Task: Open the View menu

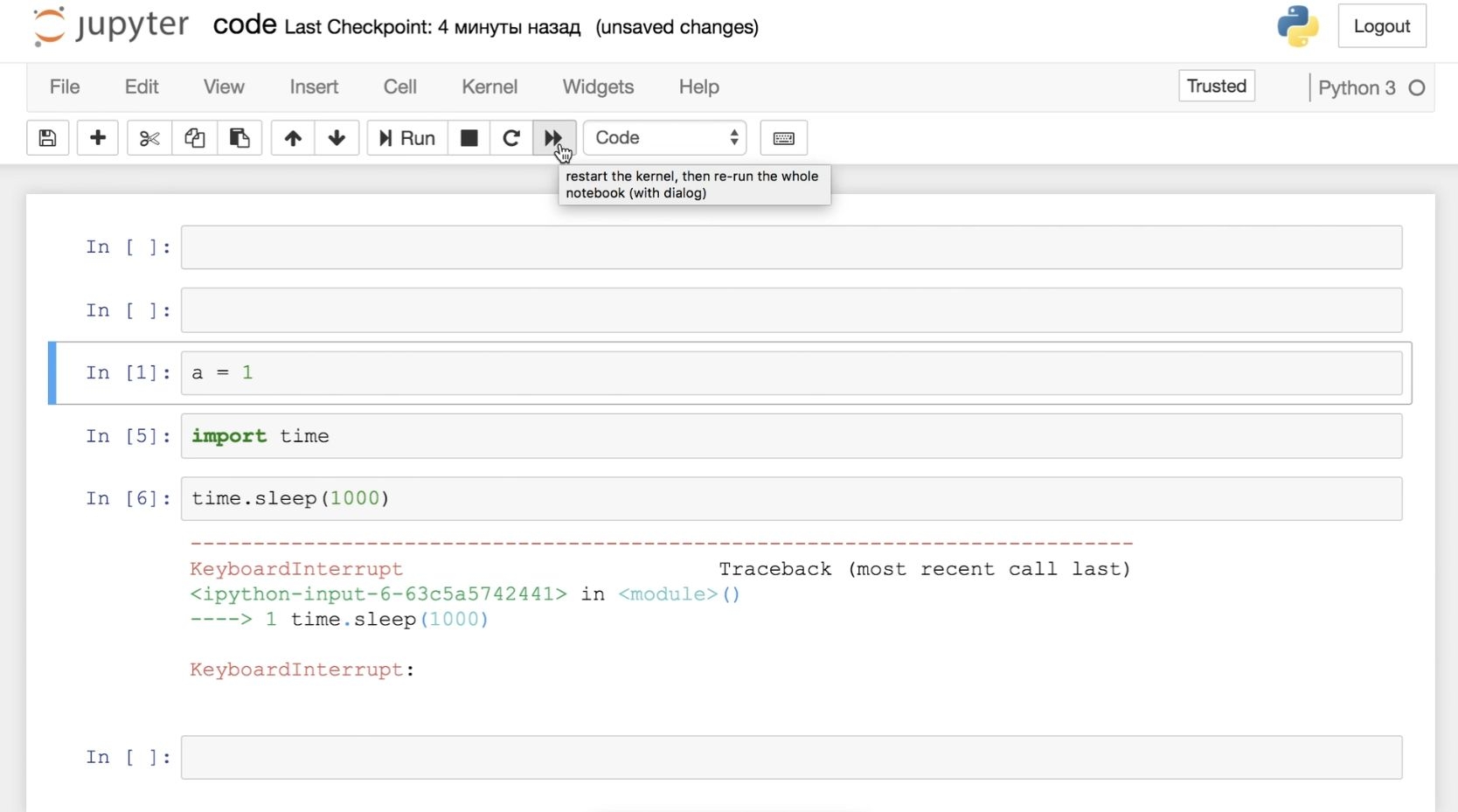Action: tap(224, 87)
